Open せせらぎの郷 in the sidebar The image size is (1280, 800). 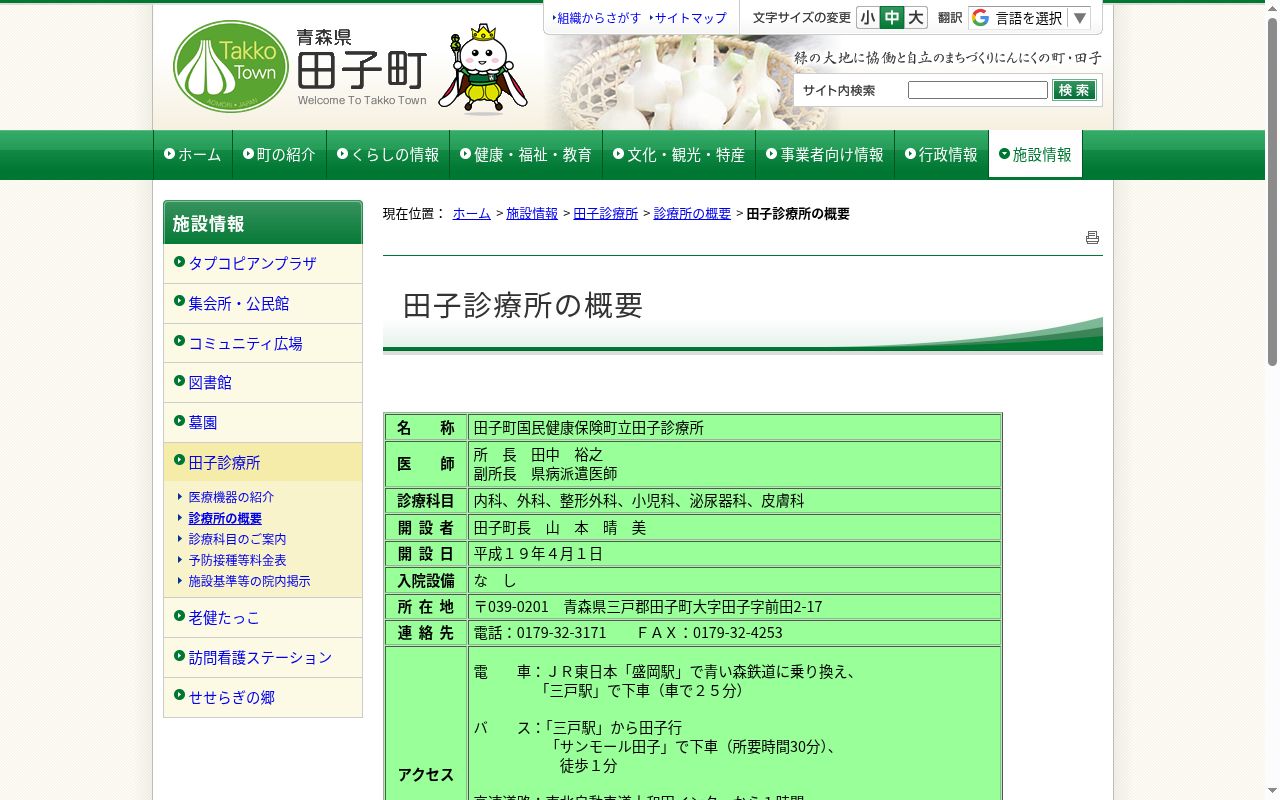click(x=263, y=698)
